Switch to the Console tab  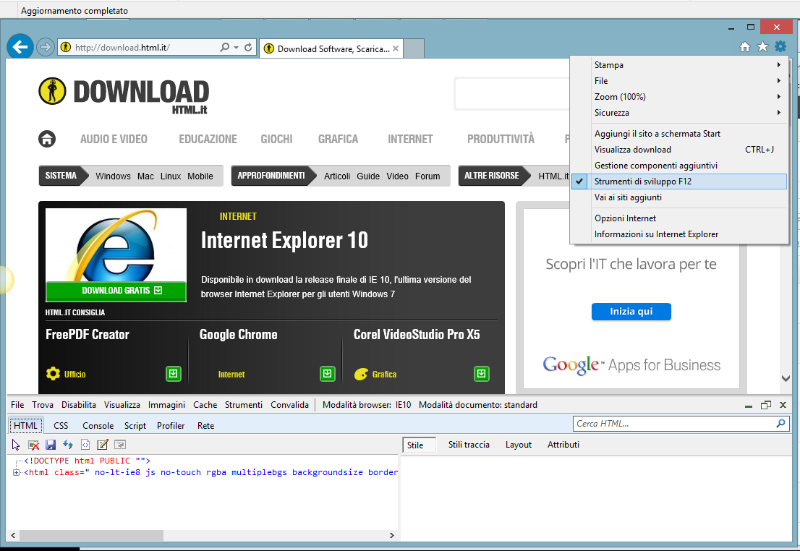tap(97, 425)
